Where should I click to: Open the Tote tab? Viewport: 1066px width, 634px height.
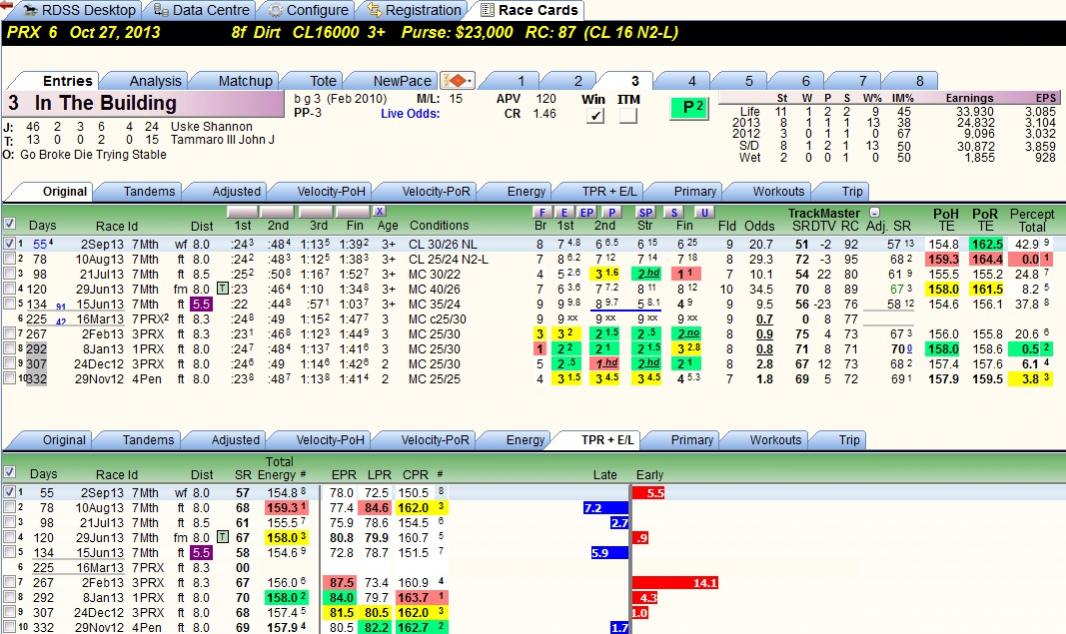(x=323, y=81)
